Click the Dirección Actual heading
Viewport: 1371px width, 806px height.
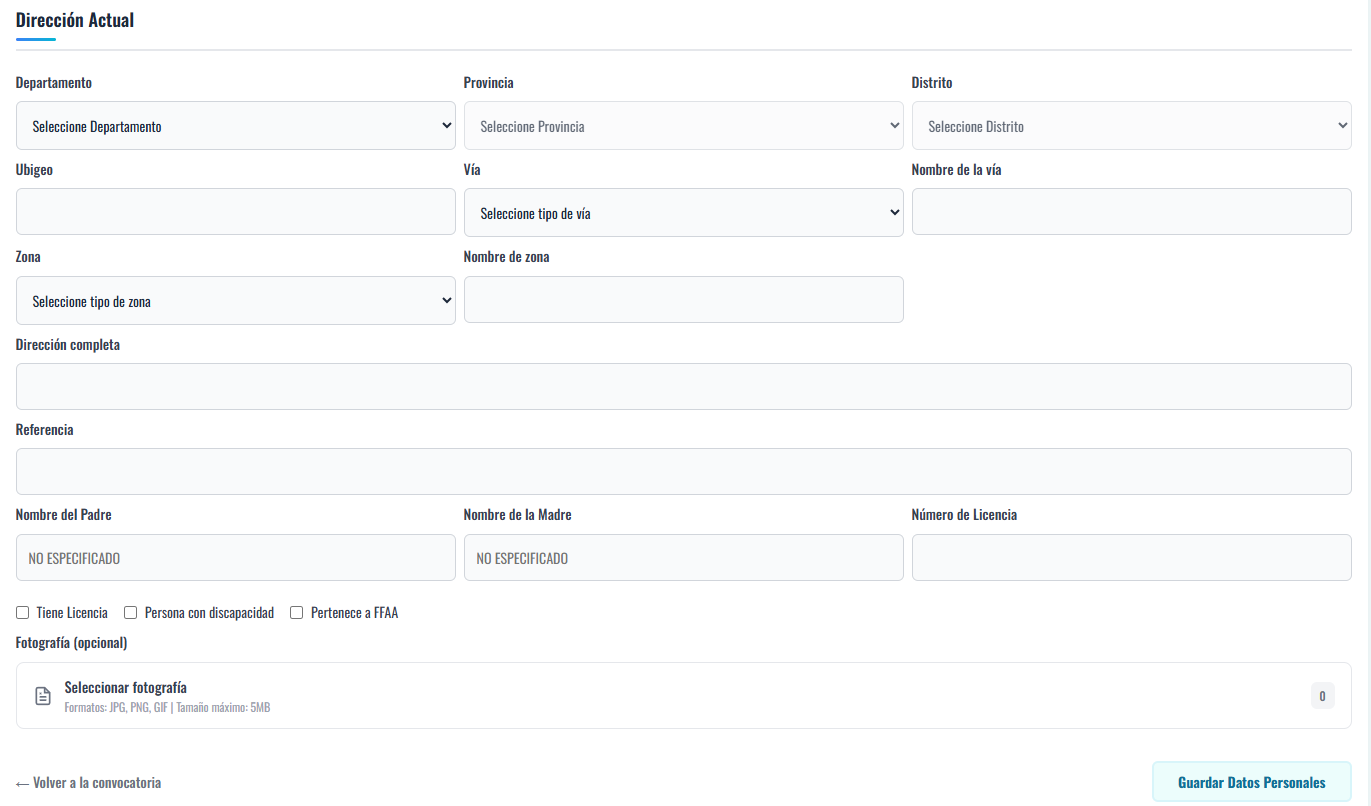[x=75, y=20]
